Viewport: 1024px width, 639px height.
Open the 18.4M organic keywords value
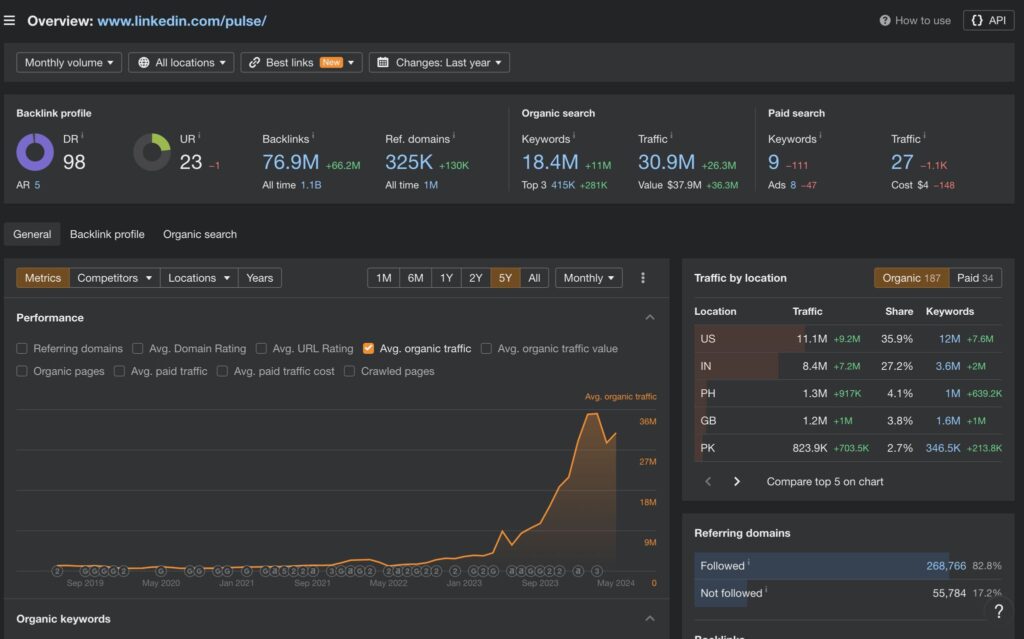550,162
